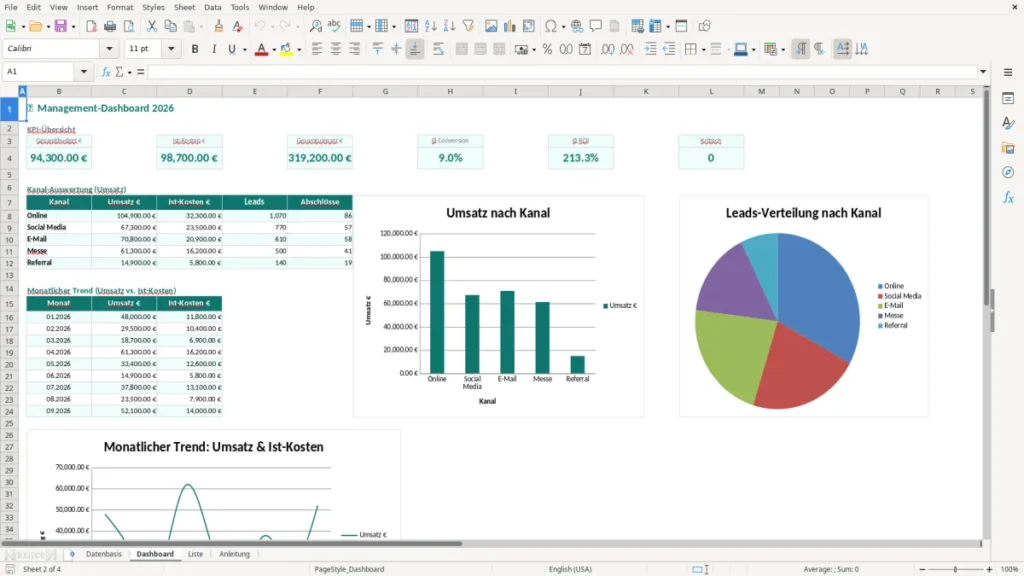This screenshot has height=576, width=1024.
Task: Click the Insert Chart icon
Action: [510, 26]
